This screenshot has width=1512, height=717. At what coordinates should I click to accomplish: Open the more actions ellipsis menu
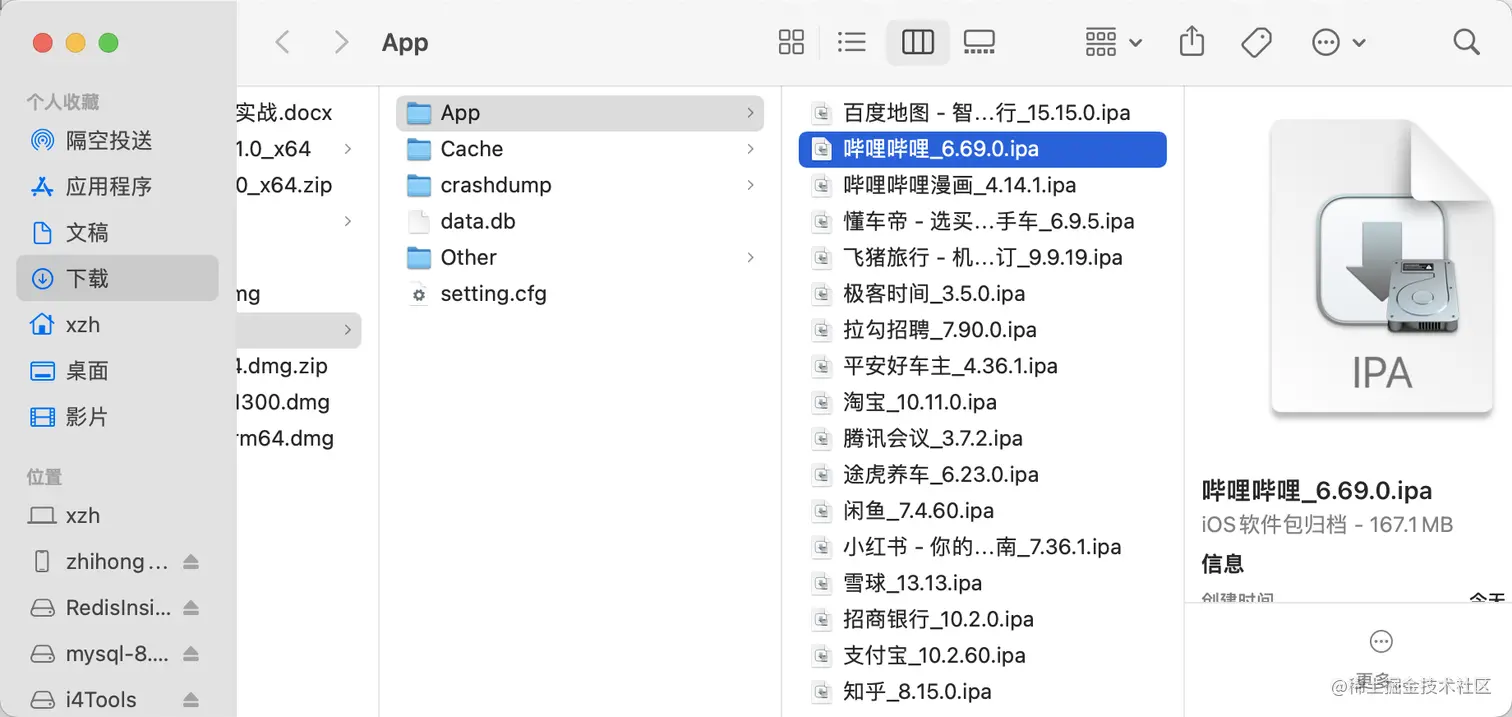pos(1338,42)
